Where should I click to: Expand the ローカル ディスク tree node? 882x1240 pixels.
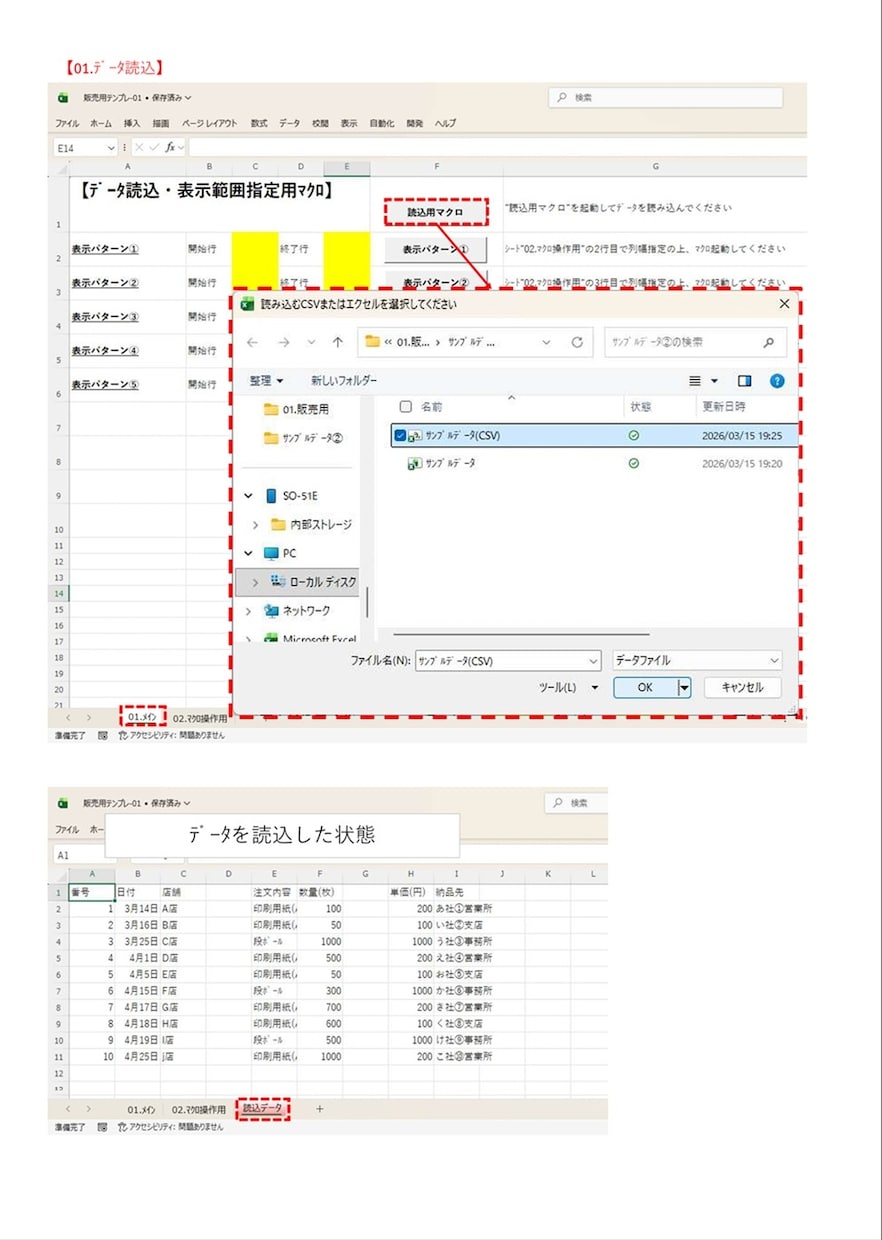[256, 581]
